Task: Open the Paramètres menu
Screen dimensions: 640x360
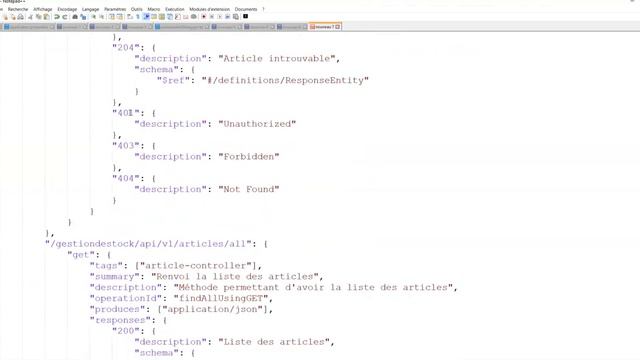Action: click(115, 9)
